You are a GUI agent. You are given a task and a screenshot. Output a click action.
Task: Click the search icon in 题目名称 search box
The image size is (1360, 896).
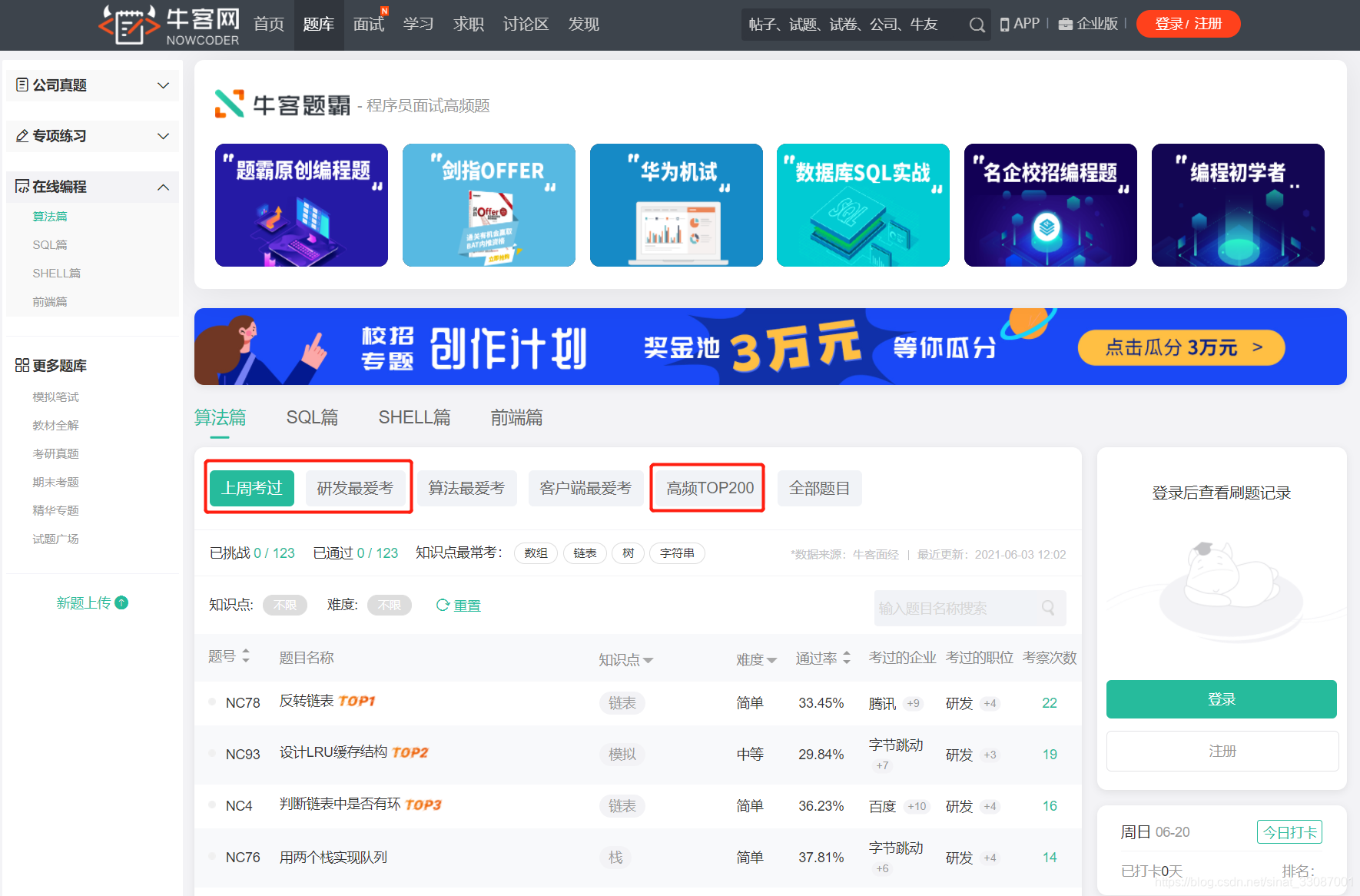(1048, 608)
